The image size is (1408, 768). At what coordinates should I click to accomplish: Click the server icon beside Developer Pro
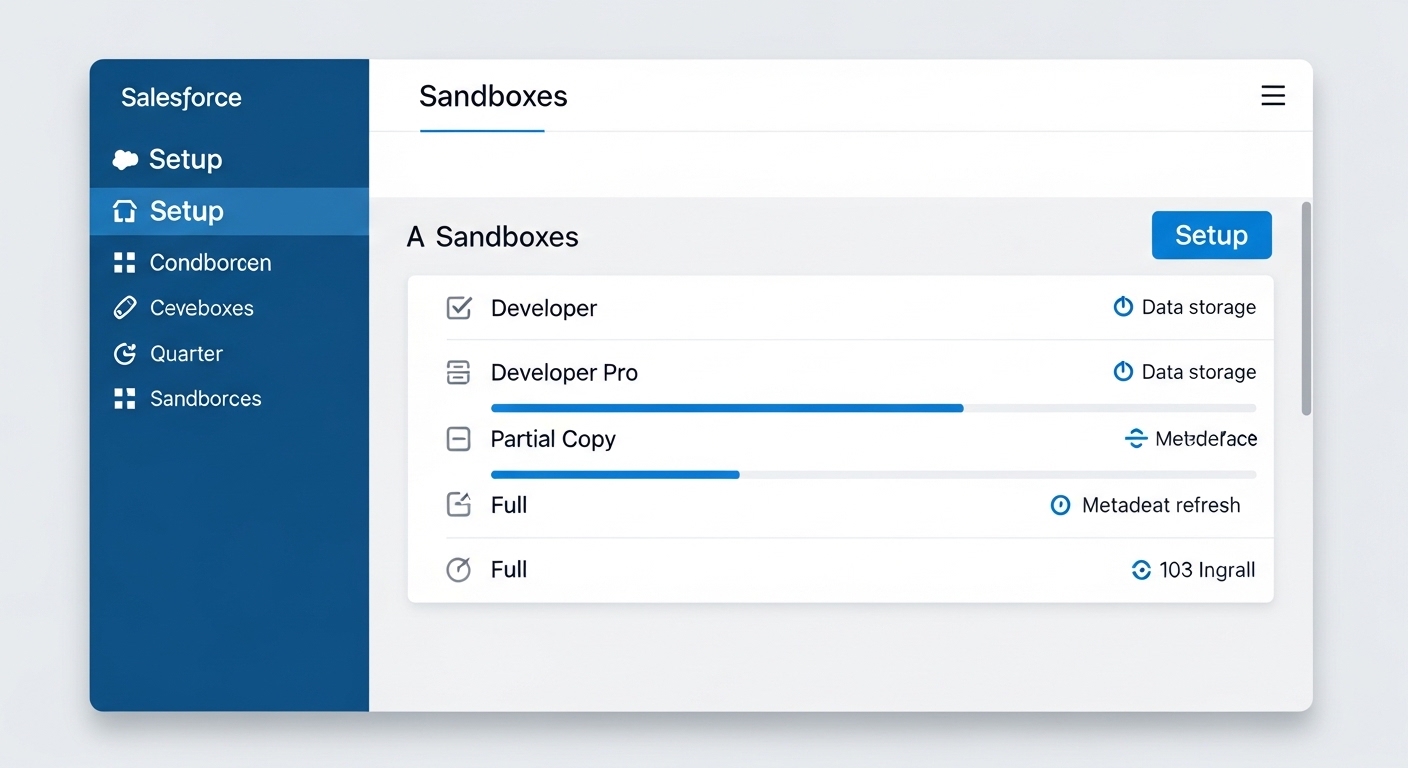[459, 372]
